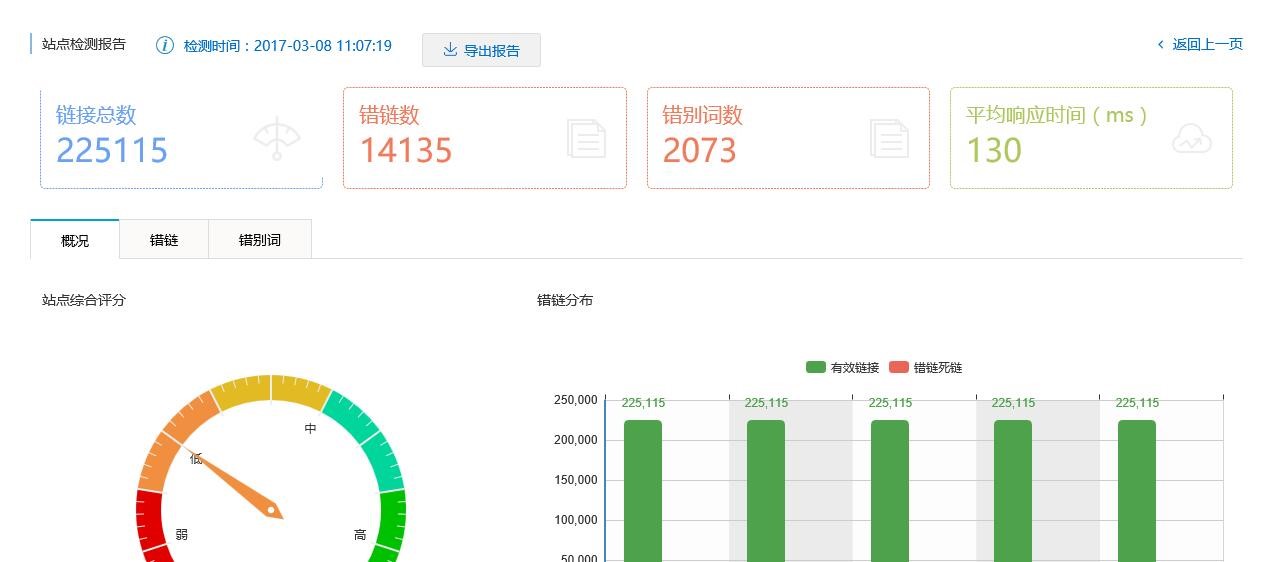The width and height of the screenshot is (1269, 562).
Task: Click the 错链数 value 14135
Action: pyautogui.click(x=406, y=150)
